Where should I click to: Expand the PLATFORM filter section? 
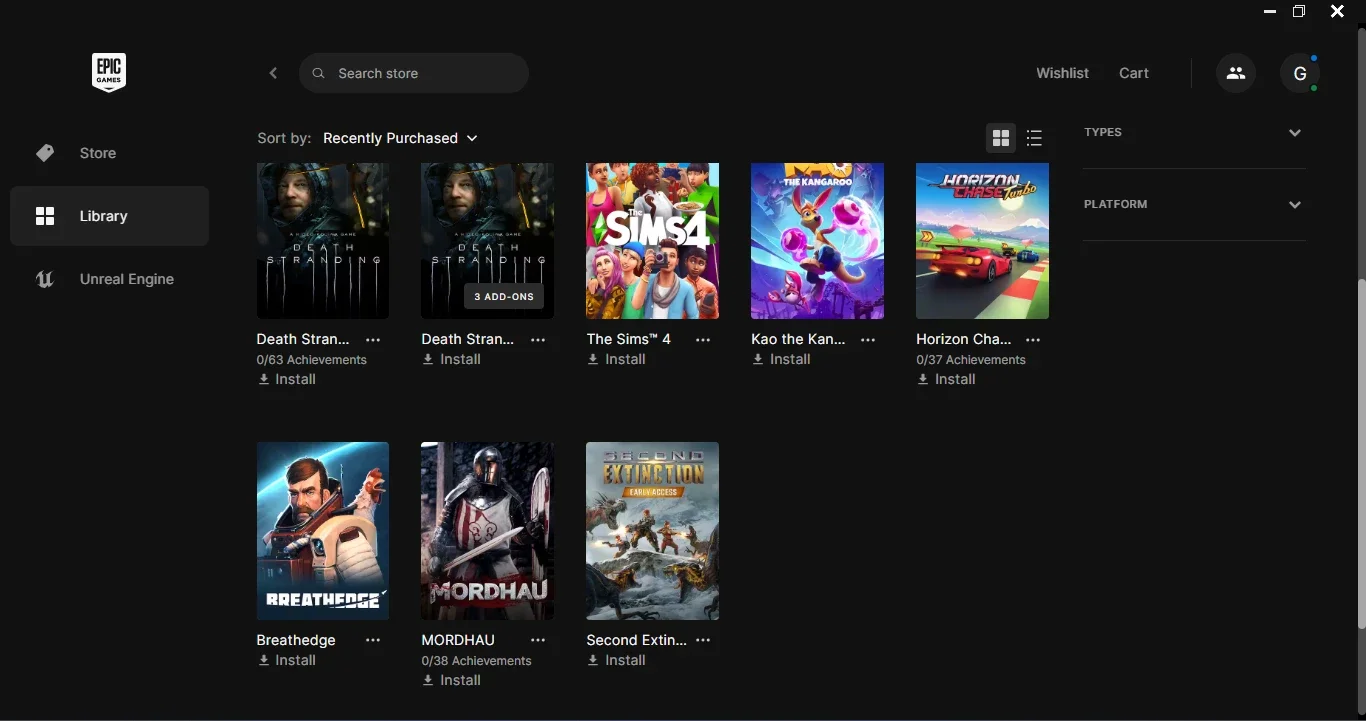(1195, 205)
